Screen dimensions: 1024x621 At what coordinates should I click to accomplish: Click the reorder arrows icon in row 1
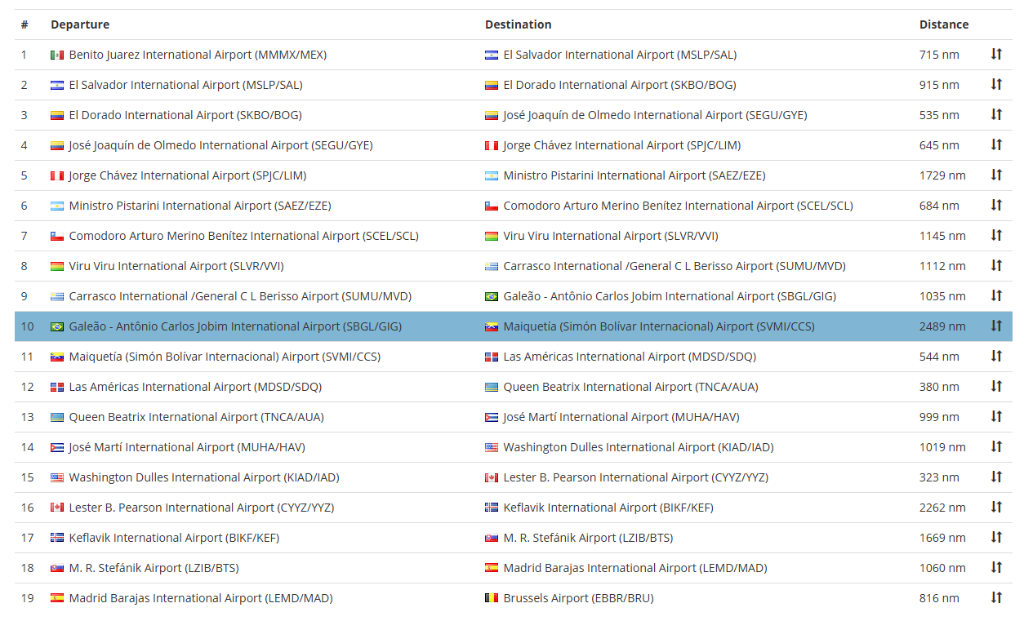(996, 54)
